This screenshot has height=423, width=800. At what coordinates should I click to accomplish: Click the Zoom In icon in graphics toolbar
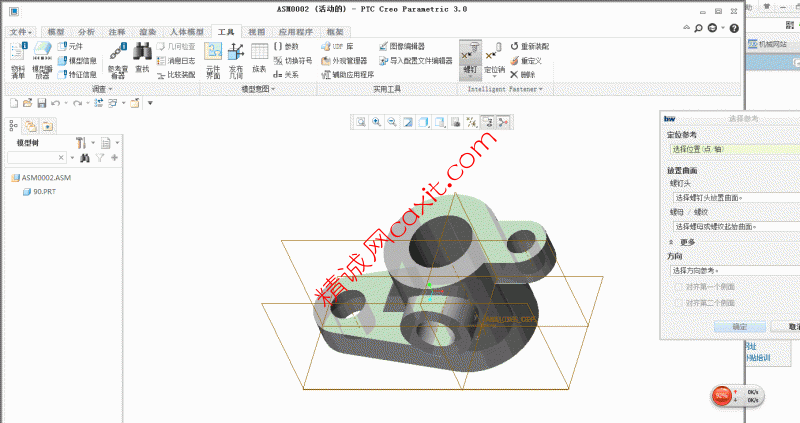click(377, 122)
